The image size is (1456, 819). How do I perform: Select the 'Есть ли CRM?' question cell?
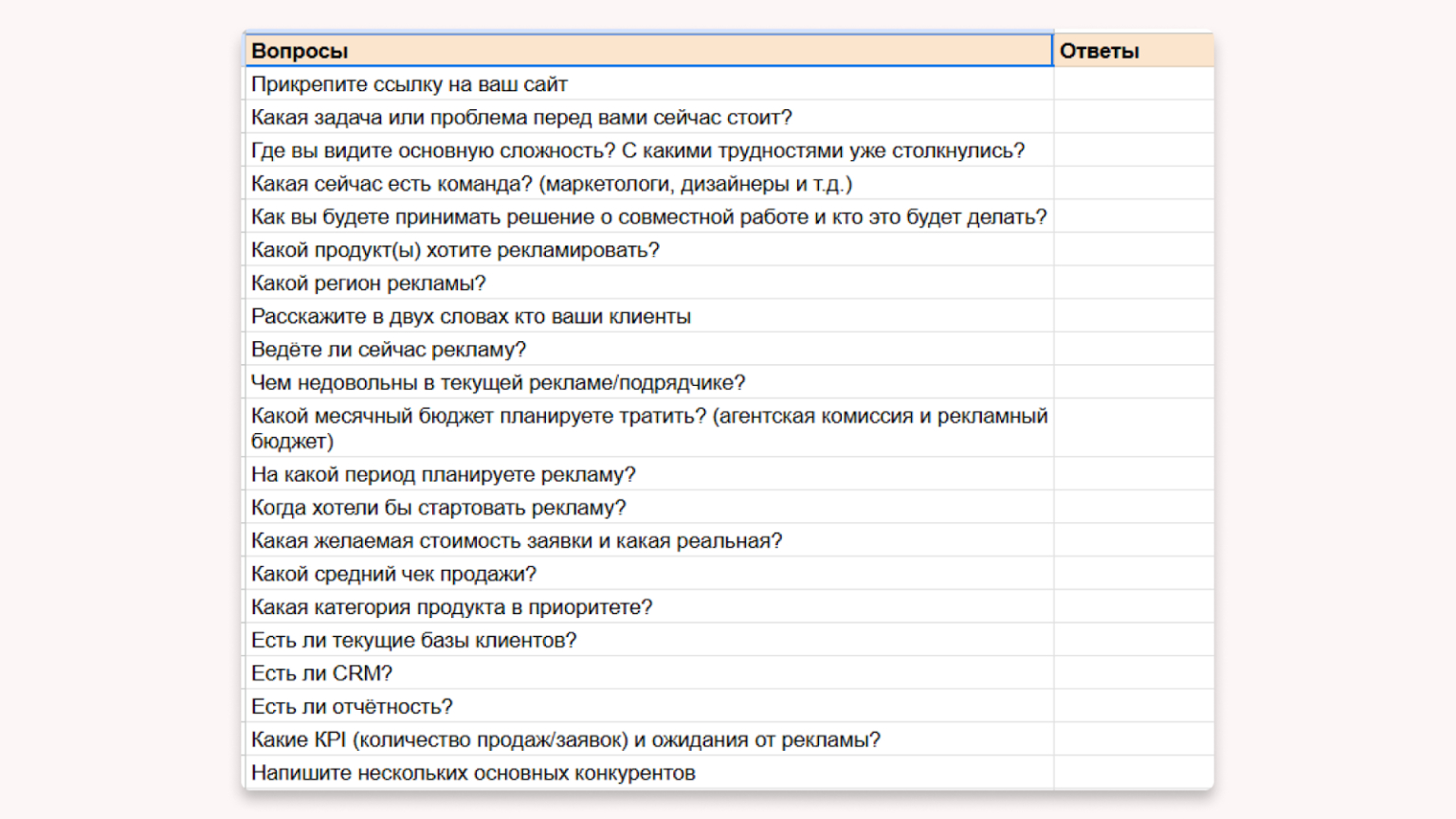pos(648,674)
